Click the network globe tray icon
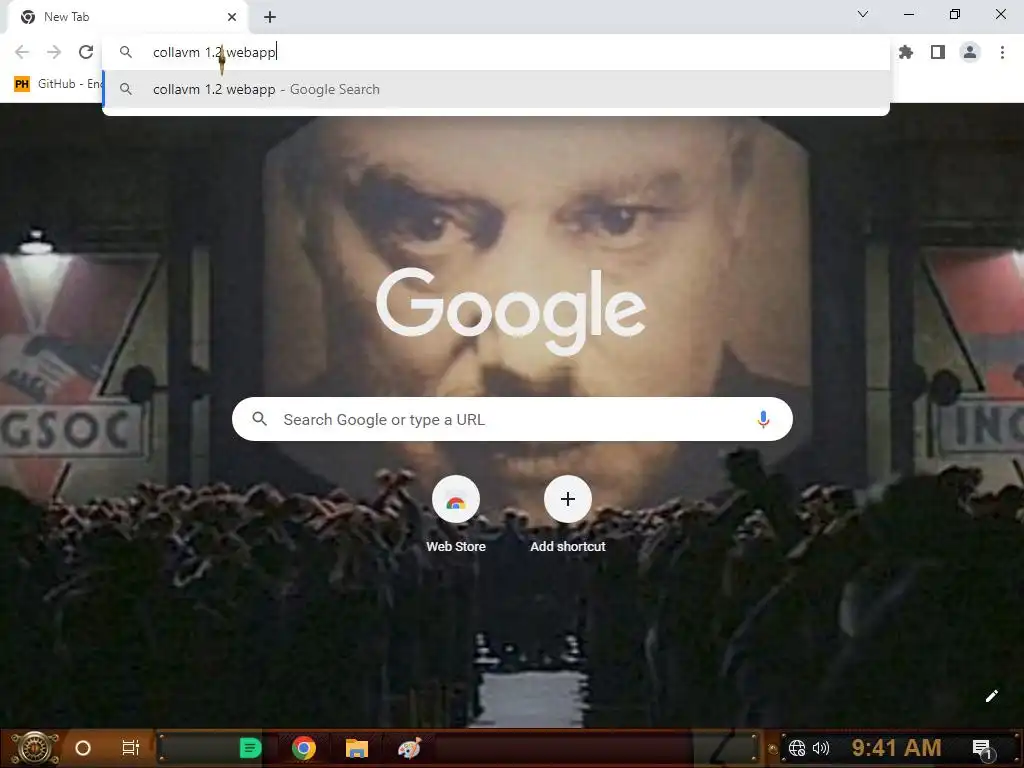 click(797, 748)
